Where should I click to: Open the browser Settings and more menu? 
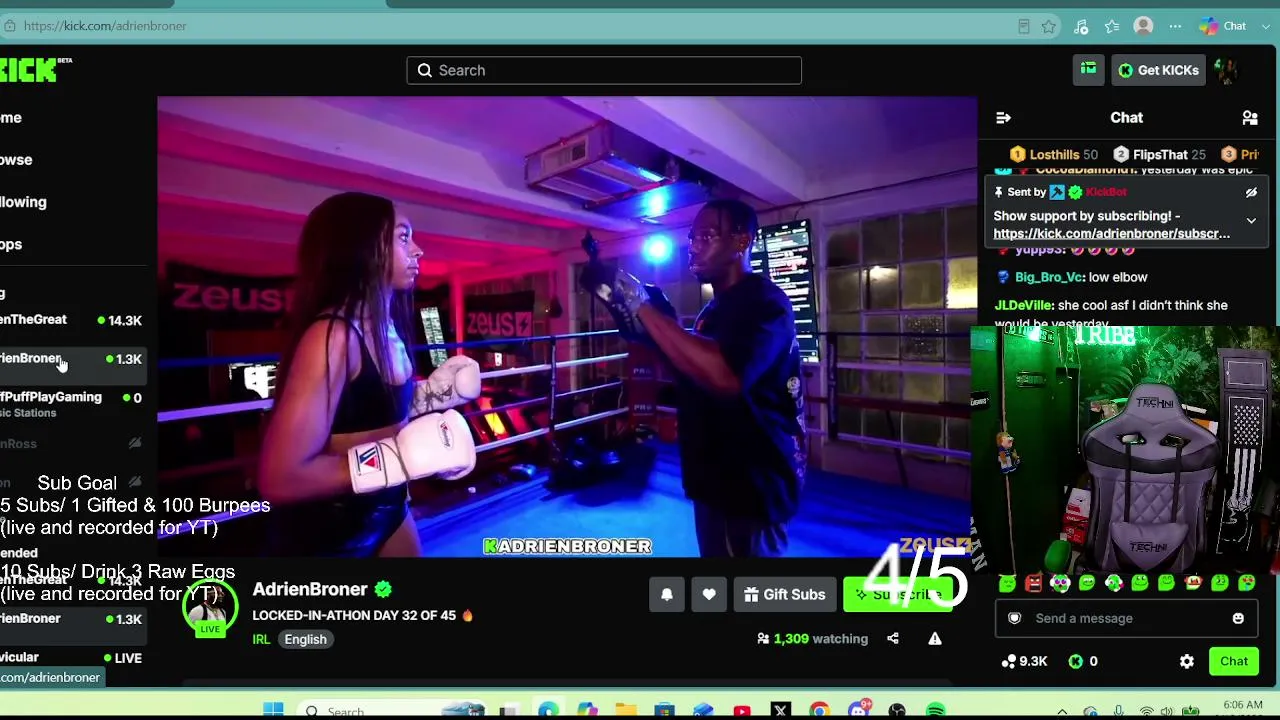[x=1175, y=26]
